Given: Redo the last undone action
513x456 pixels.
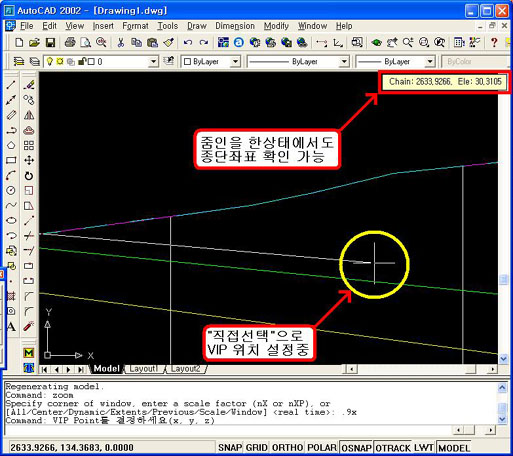Looking at the screenshot, I should [x=204, y=43].
